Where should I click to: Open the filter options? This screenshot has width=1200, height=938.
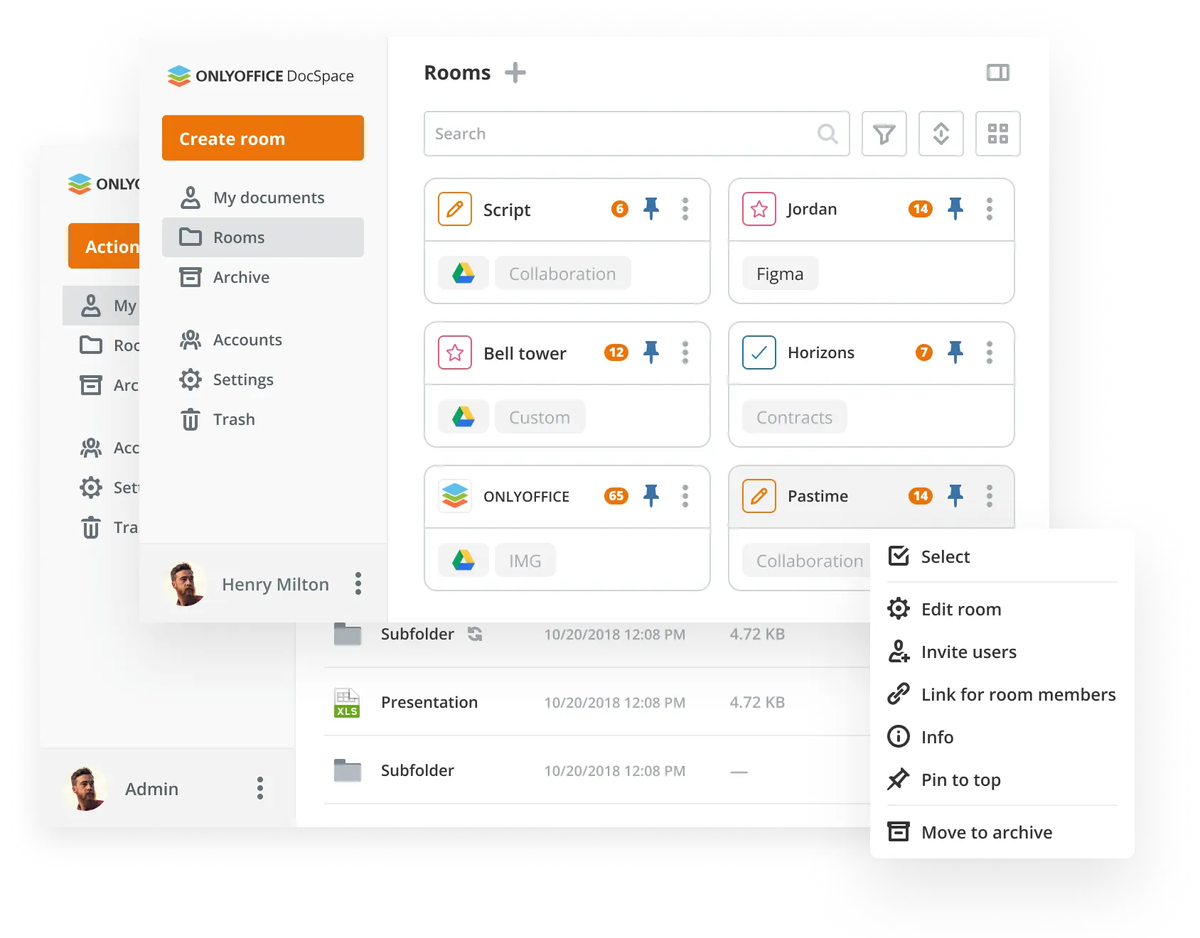click(884, 134)
